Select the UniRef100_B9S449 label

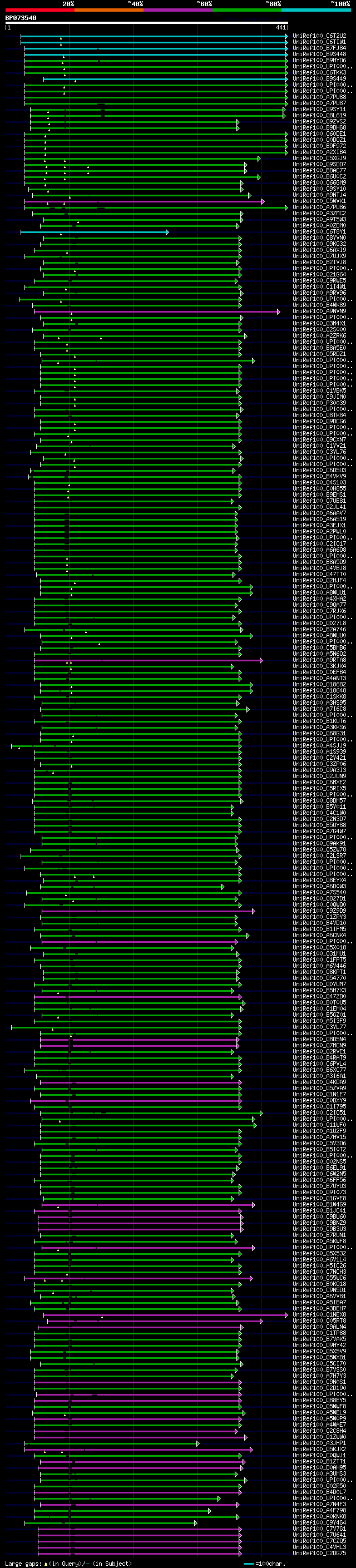(319, 78)
